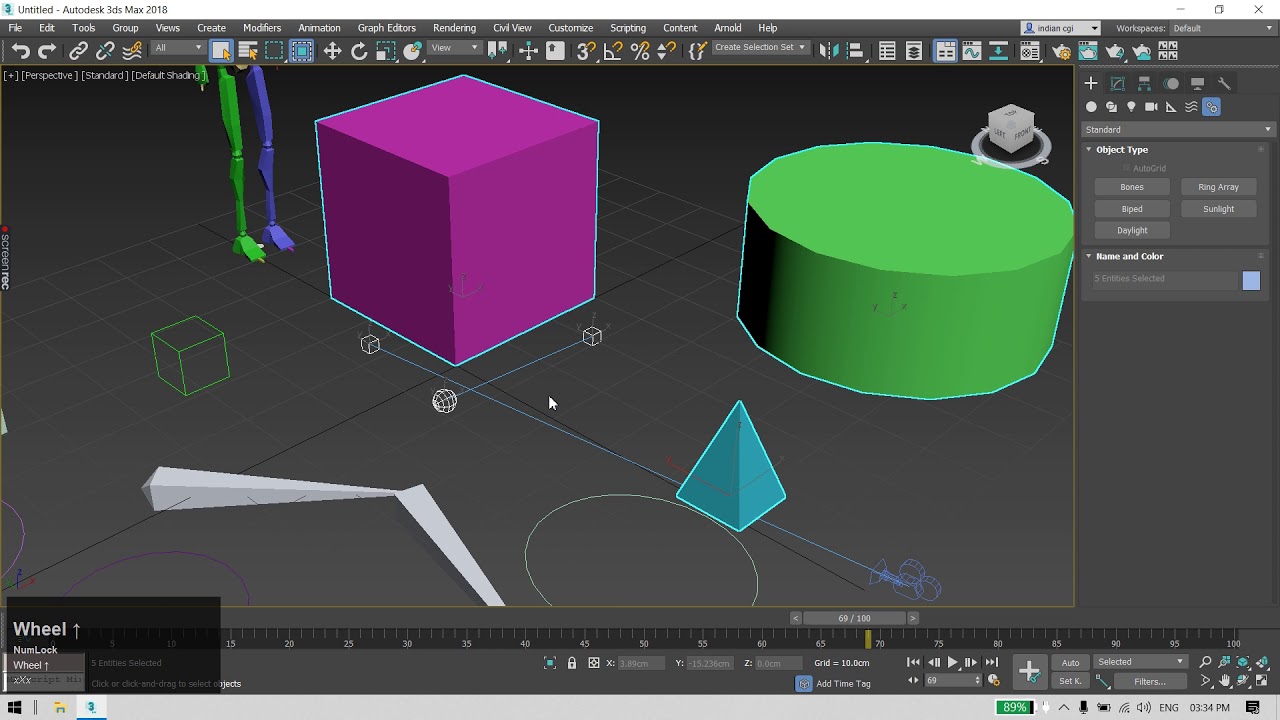Image resolution: width=1280 pixels, height=720 pixels.
Task: Click the Ring Array button
Action: point(1218,187)
